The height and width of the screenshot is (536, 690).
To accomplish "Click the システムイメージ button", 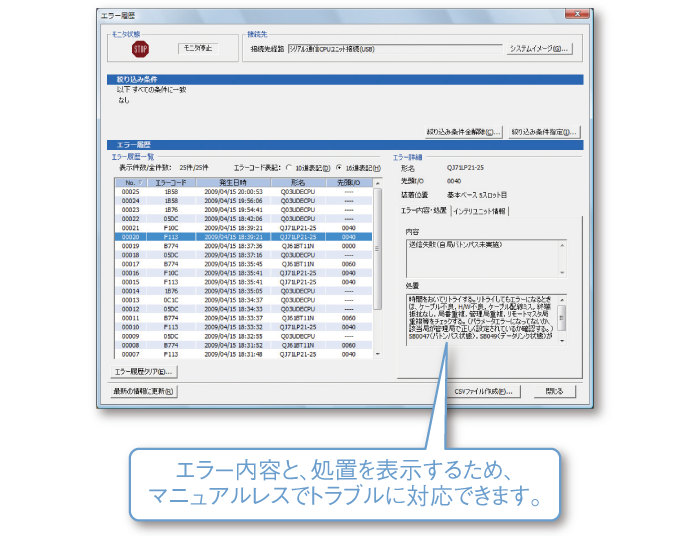I will 538,48.
